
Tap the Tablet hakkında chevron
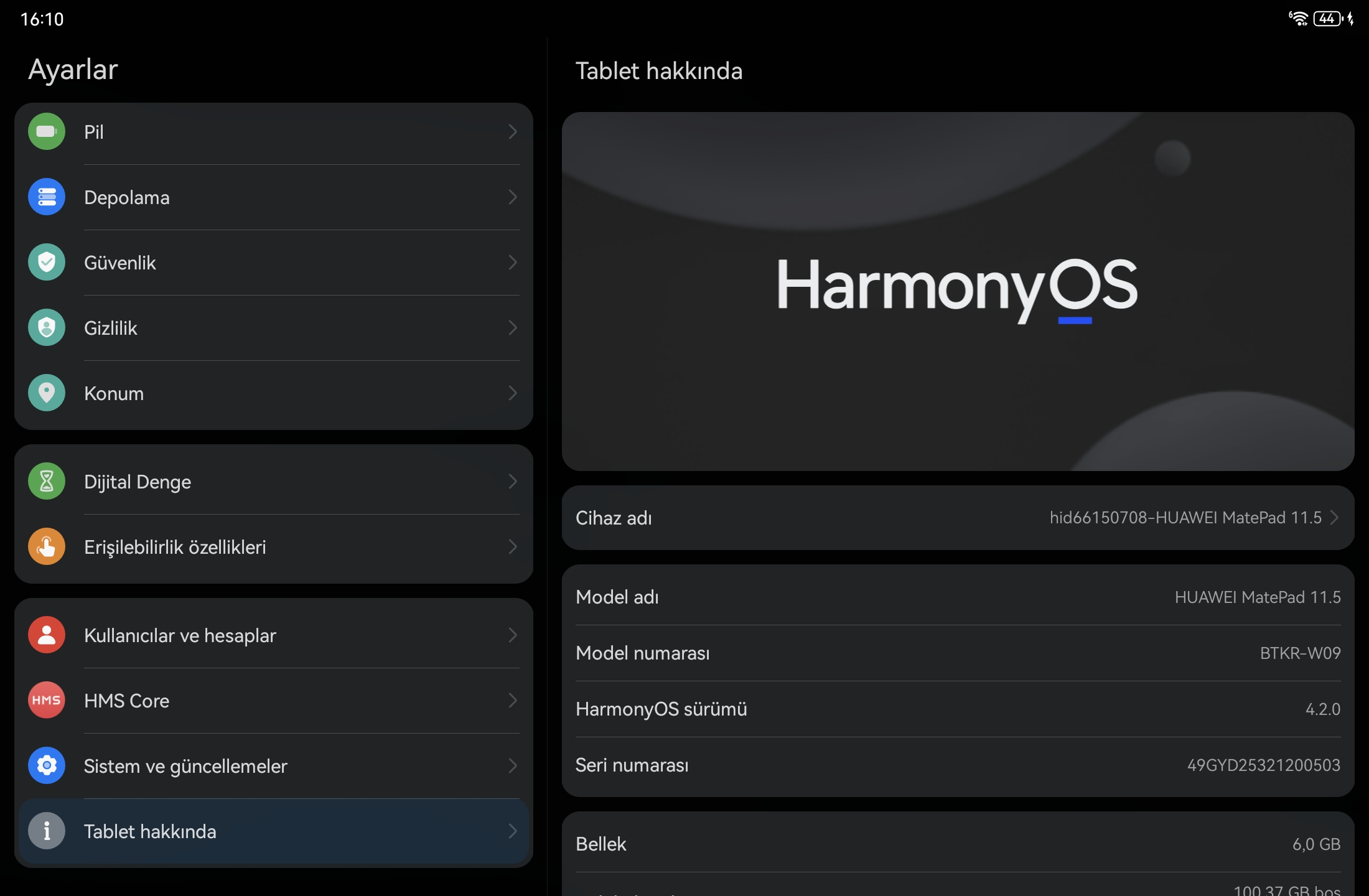[x=513, y=831]
